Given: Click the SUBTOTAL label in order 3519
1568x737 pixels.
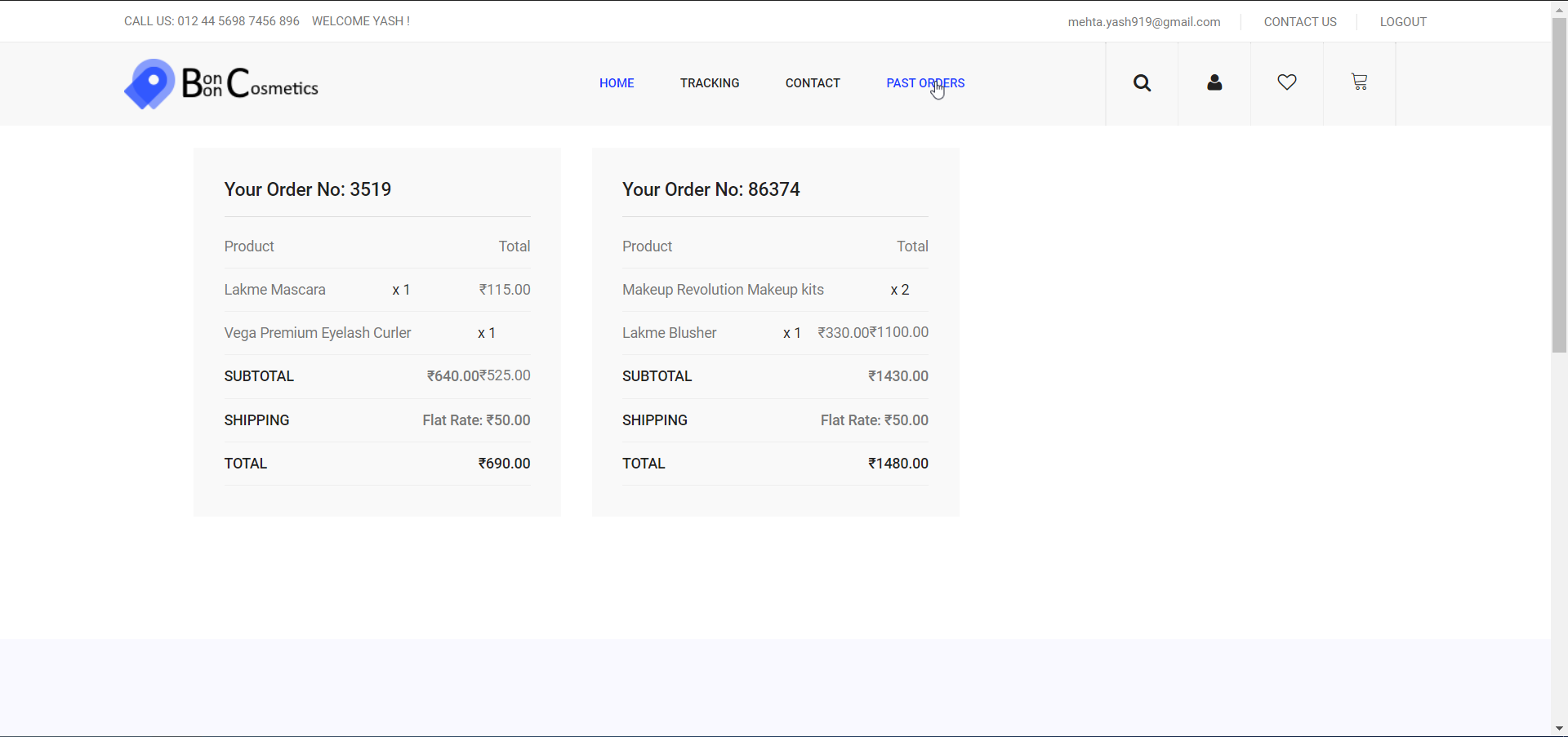Looking at the screenshot, I should coord(259,376).
